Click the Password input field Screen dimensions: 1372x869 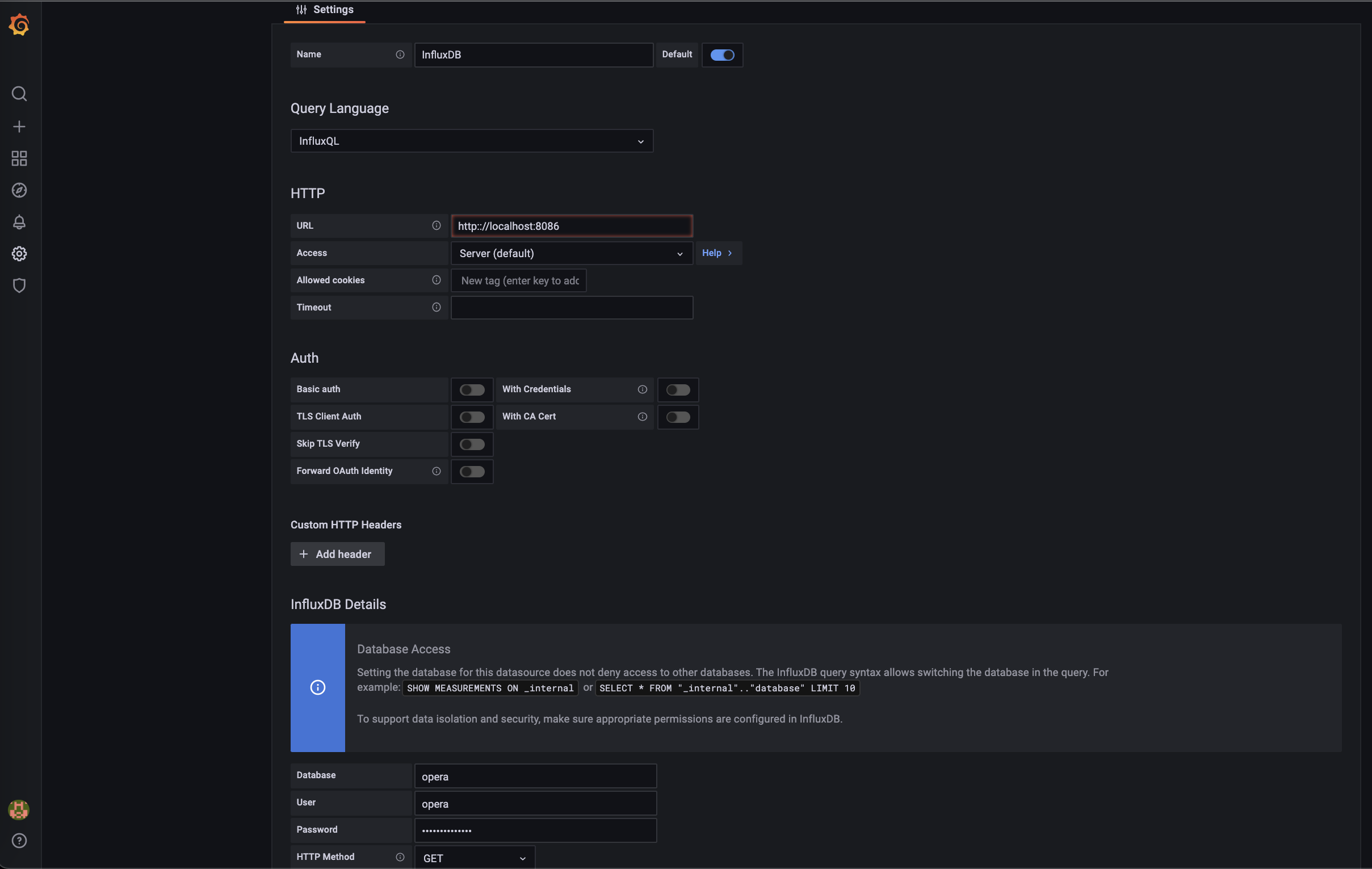coord(536,831)
